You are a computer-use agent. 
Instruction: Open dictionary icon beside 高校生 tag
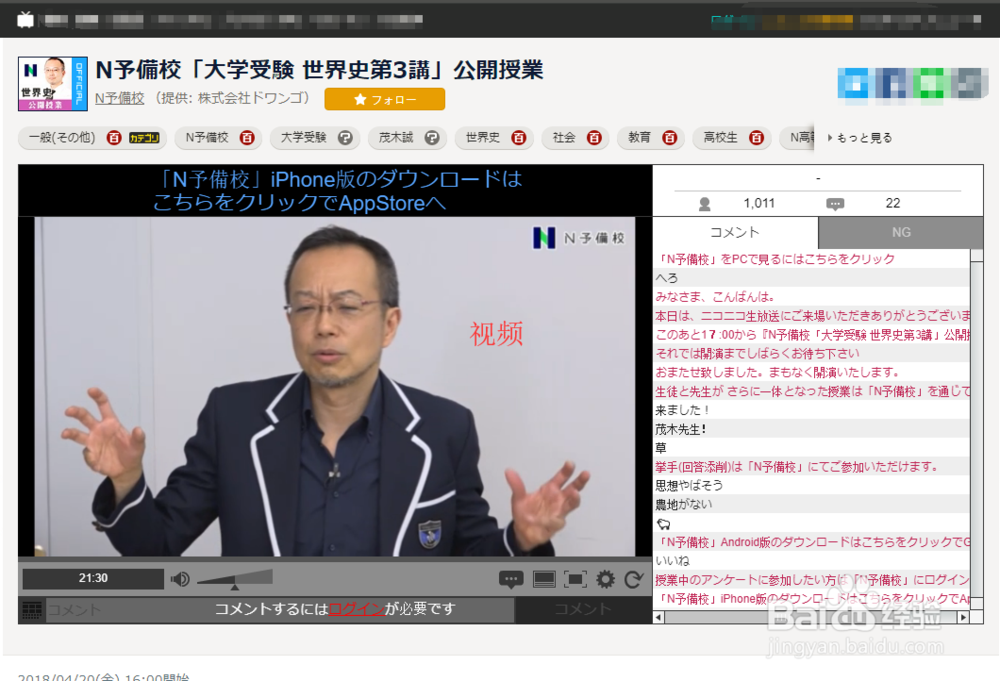pyautogui.click(x=756, y=138)
